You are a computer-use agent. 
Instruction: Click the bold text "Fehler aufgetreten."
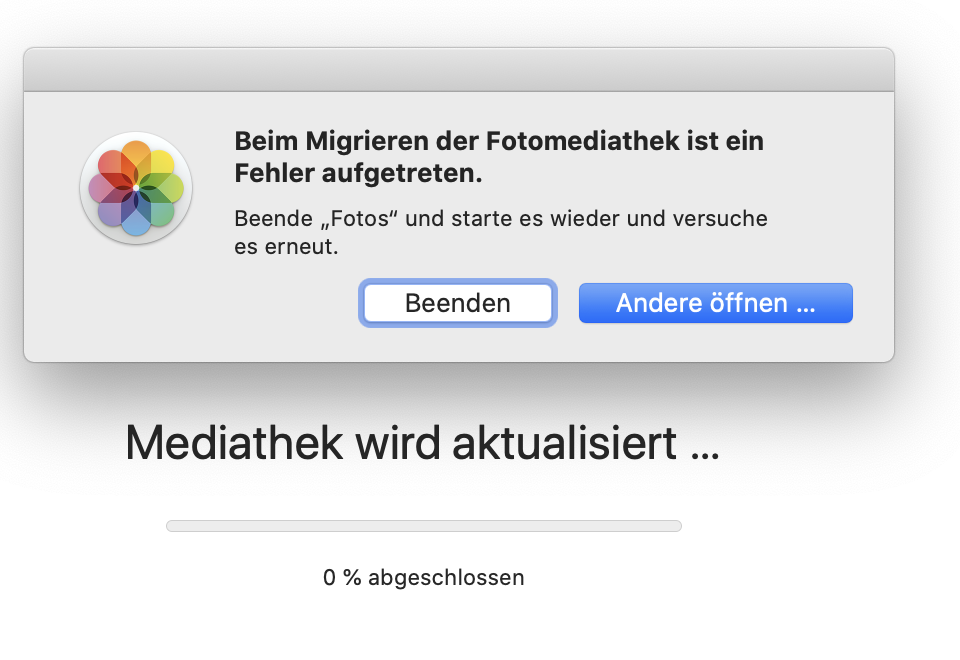358,174
